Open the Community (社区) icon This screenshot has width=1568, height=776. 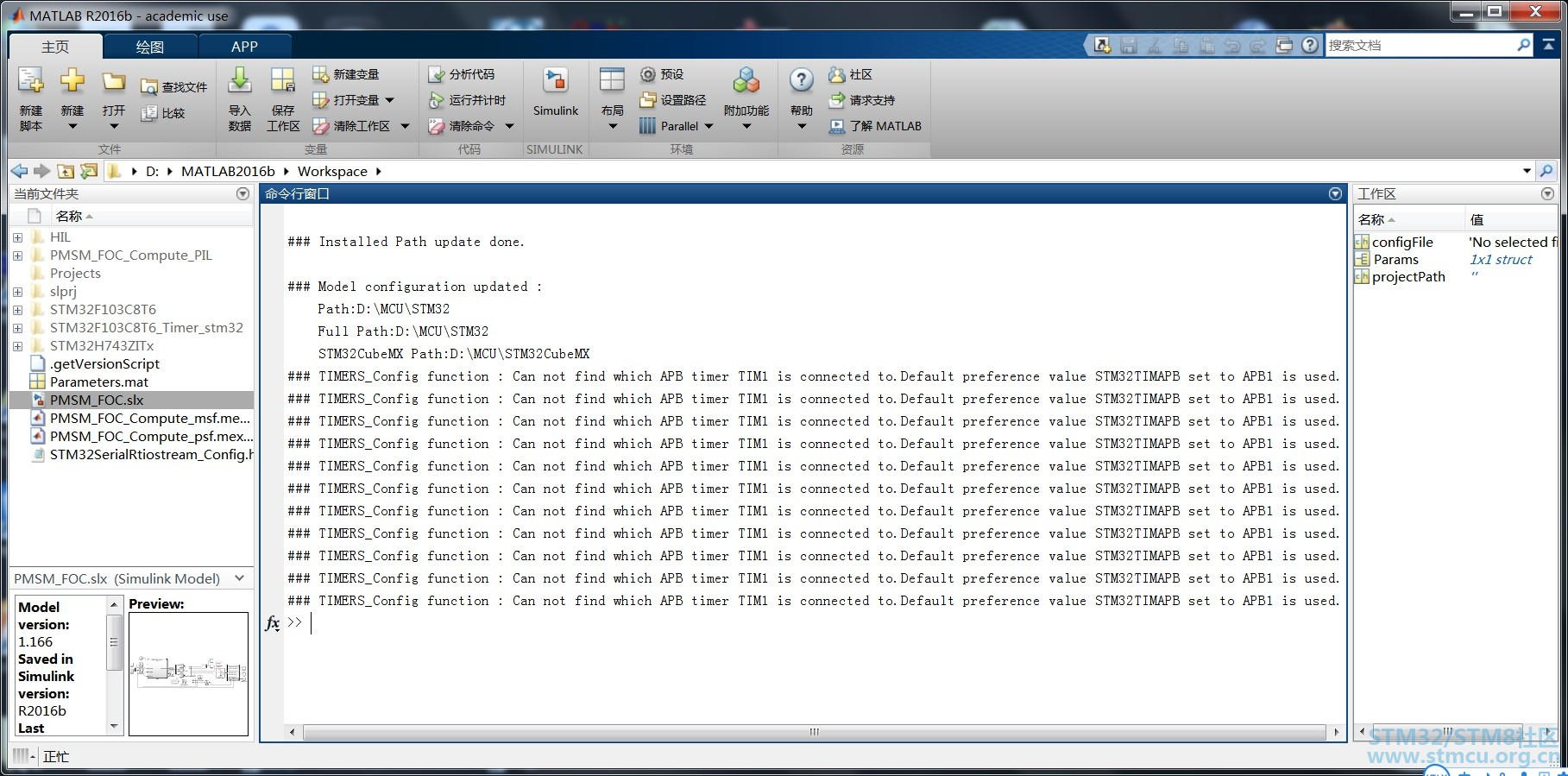pos(836,74)
